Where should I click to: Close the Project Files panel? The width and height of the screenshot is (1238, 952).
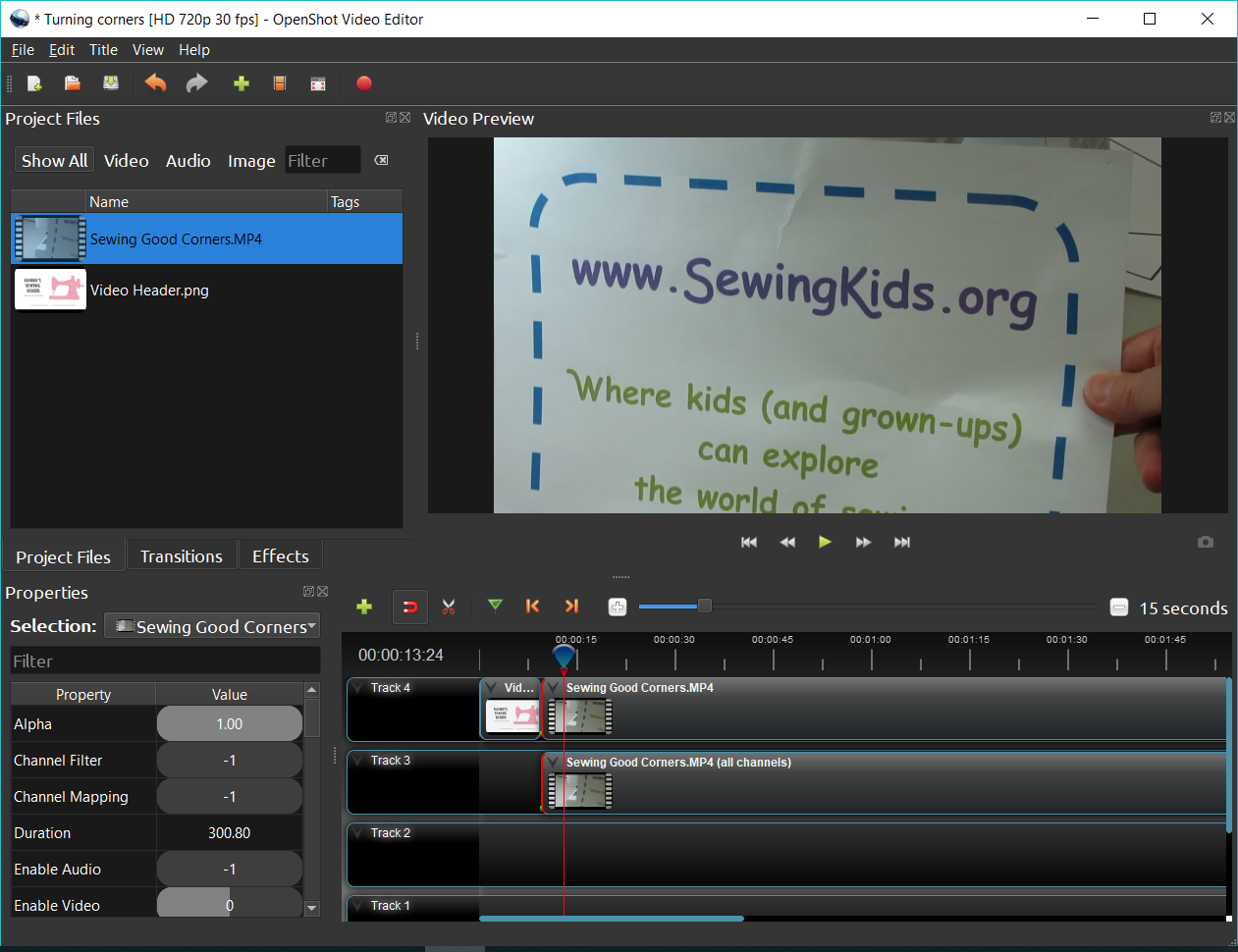click(x=404, y=117)
